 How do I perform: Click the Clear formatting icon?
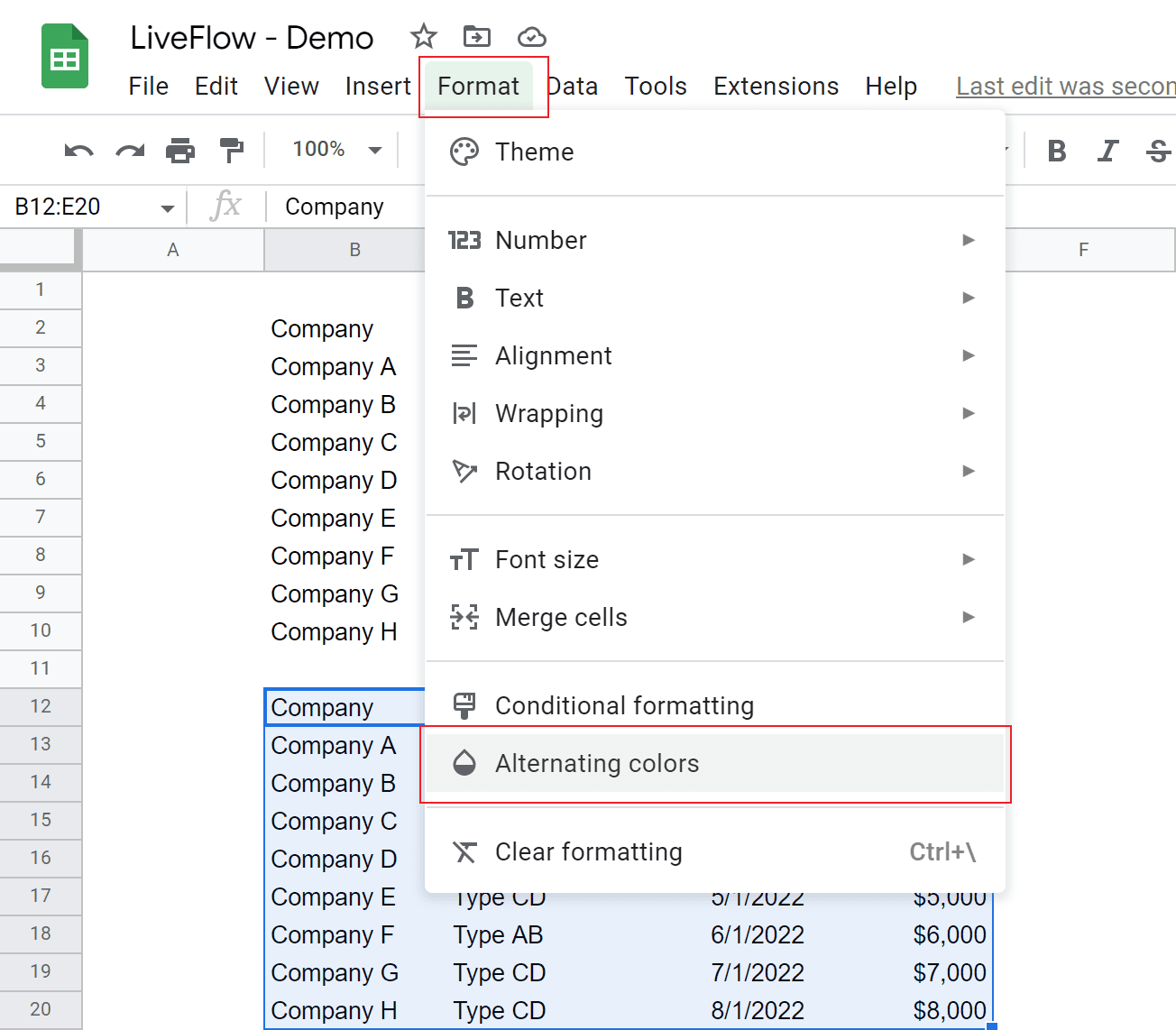click(464, 851)
